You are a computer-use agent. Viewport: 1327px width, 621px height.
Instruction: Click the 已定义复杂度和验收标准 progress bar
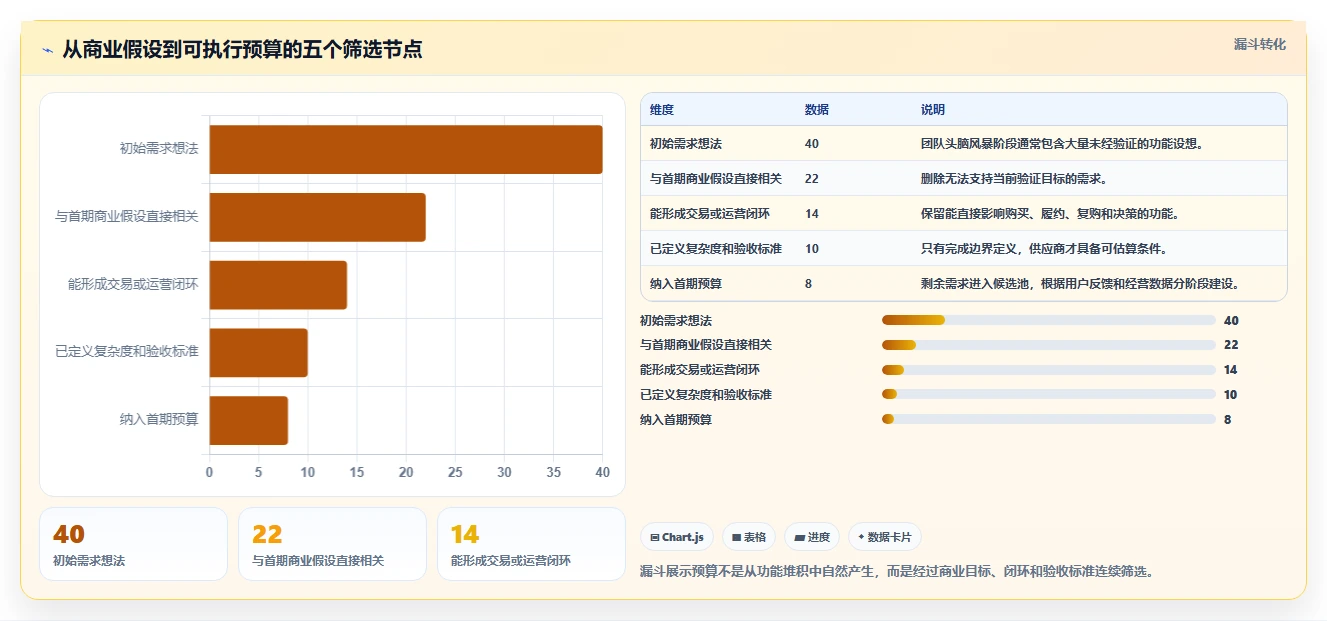pos(1049,395)
